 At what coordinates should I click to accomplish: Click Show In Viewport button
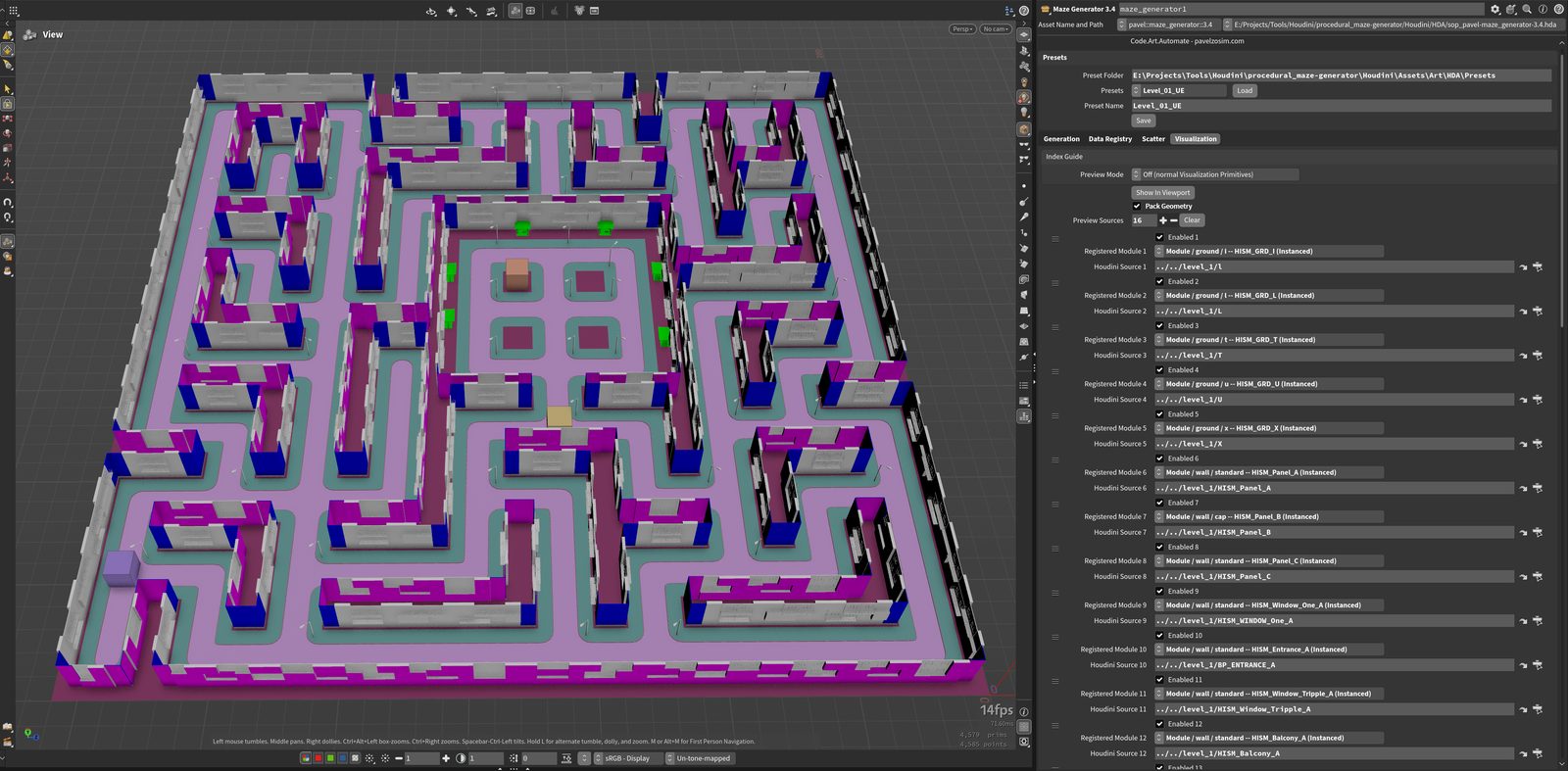tap(1163, 193)
